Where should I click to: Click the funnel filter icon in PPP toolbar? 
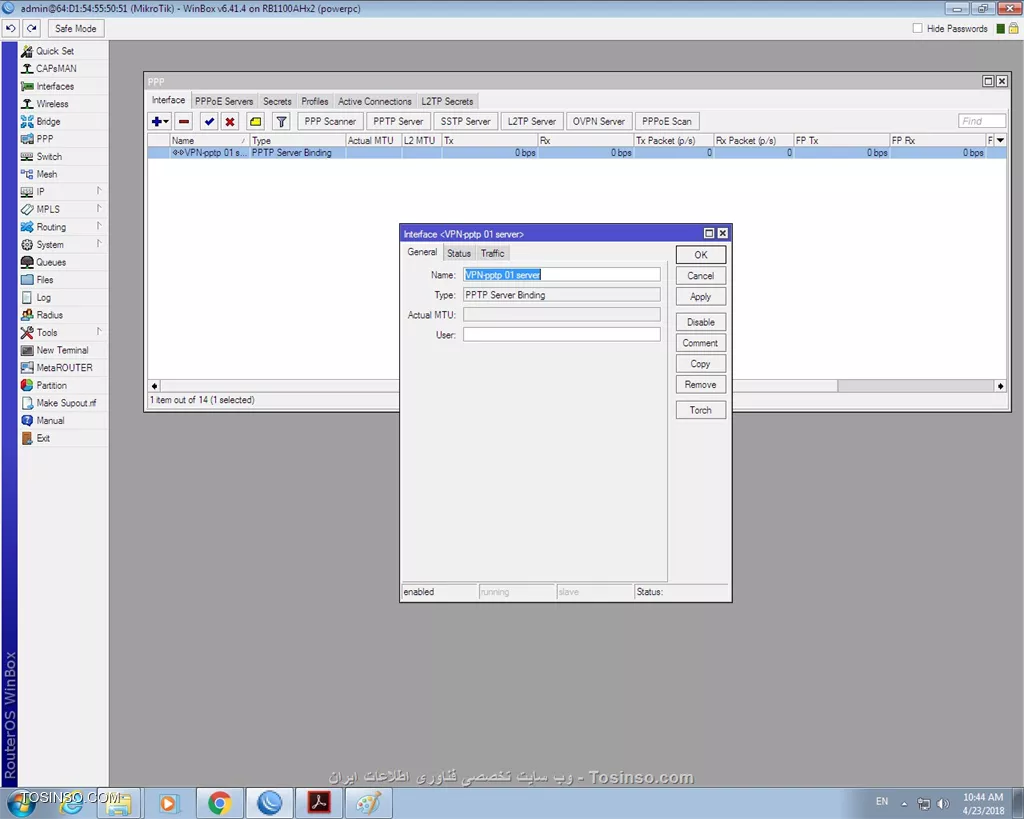click(x=281, y=121)
